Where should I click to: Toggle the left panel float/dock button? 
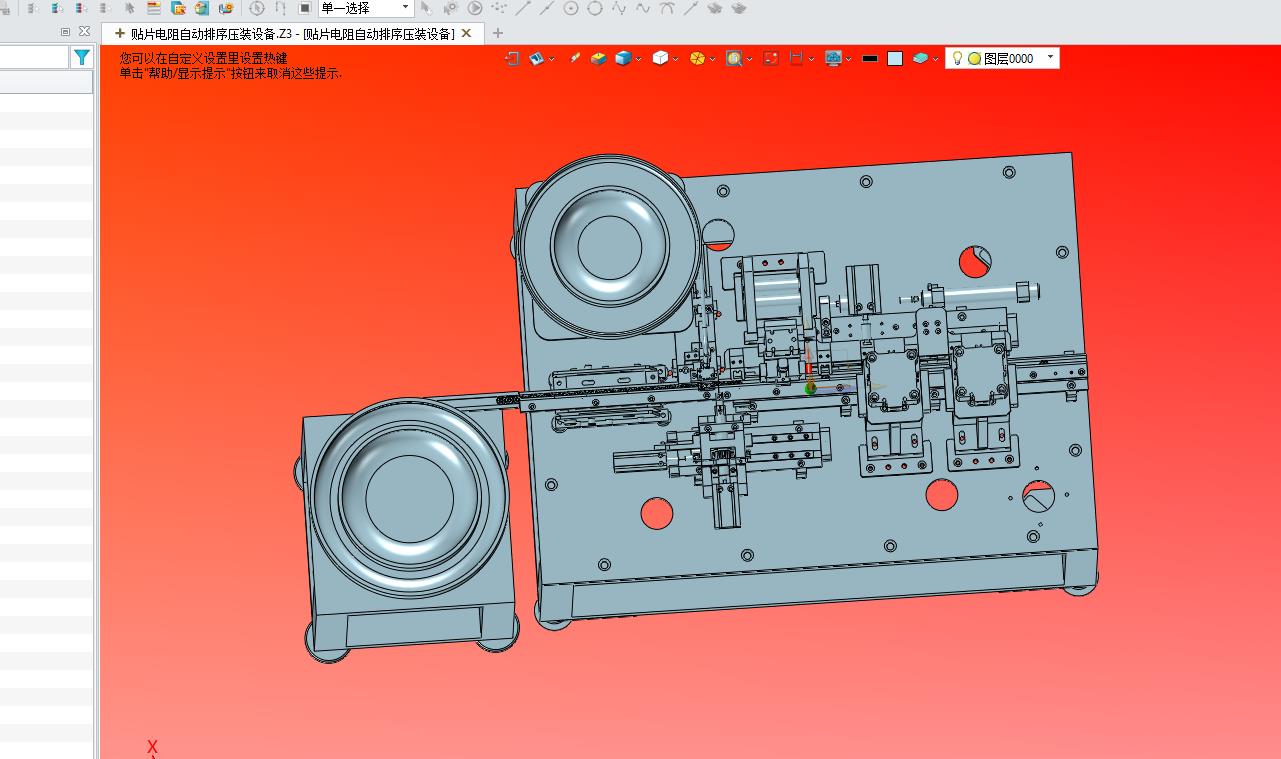click(66, 32)
